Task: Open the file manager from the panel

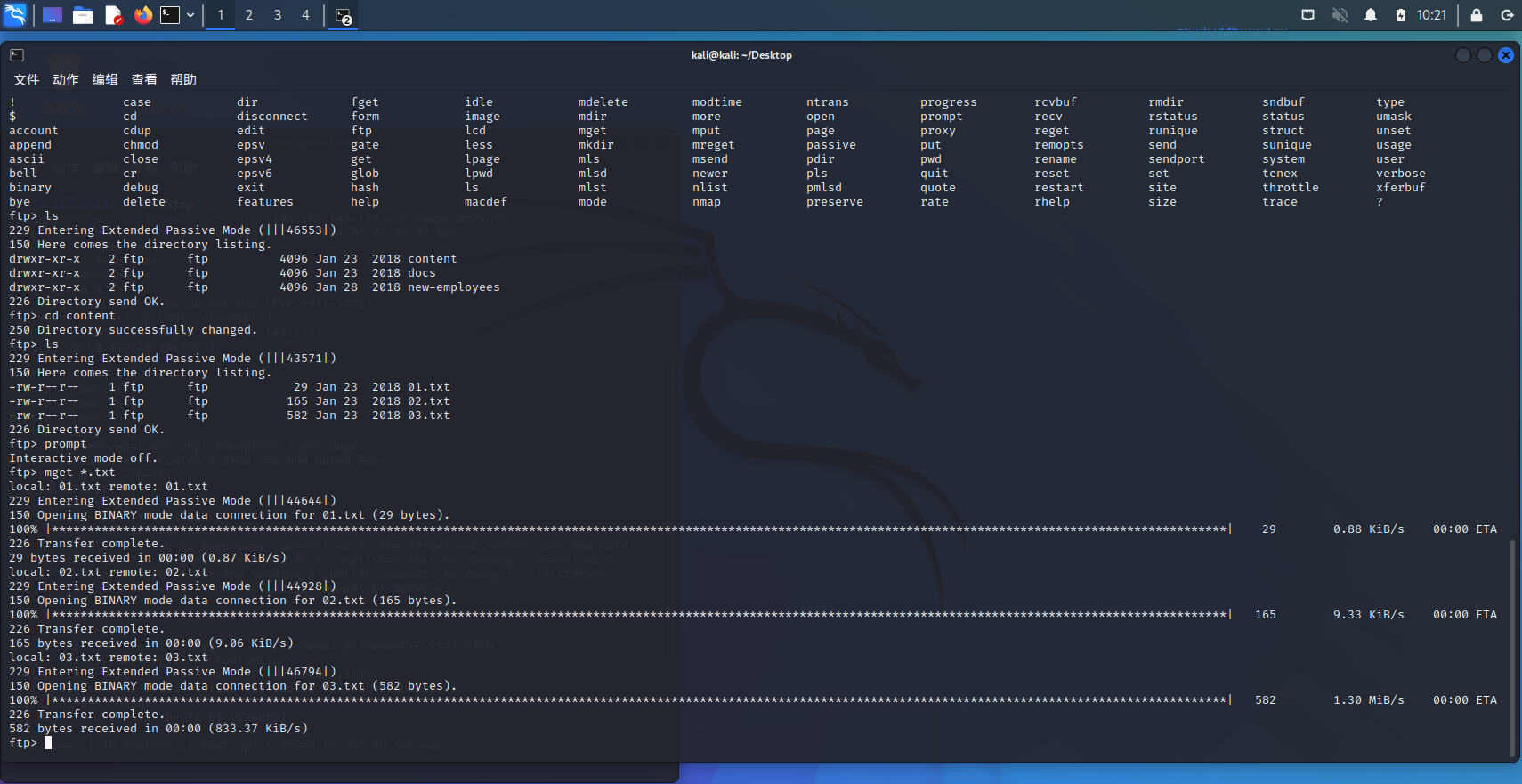Action: [83, 15]
